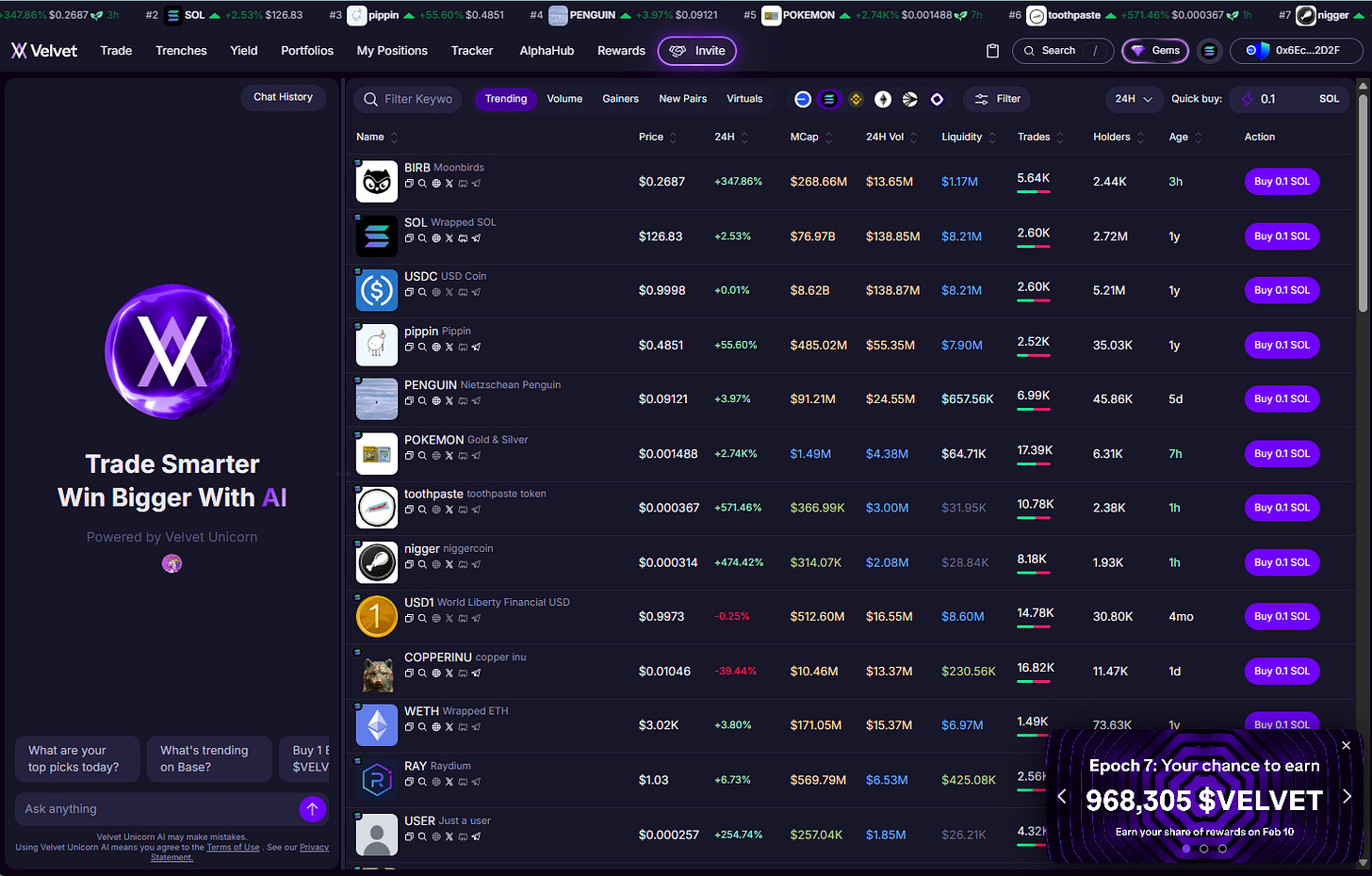Go to the previous rewards banner slide
The height and width of the screenshot is (876, 1372).
click(1062, 797)
